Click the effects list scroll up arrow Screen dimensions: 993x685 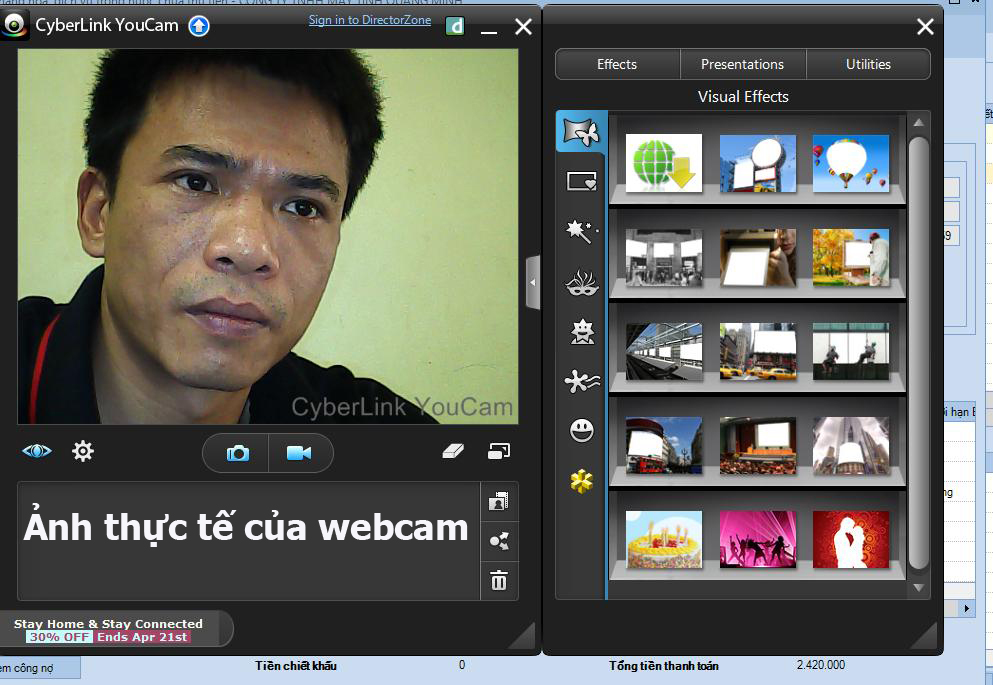(918, 123)
